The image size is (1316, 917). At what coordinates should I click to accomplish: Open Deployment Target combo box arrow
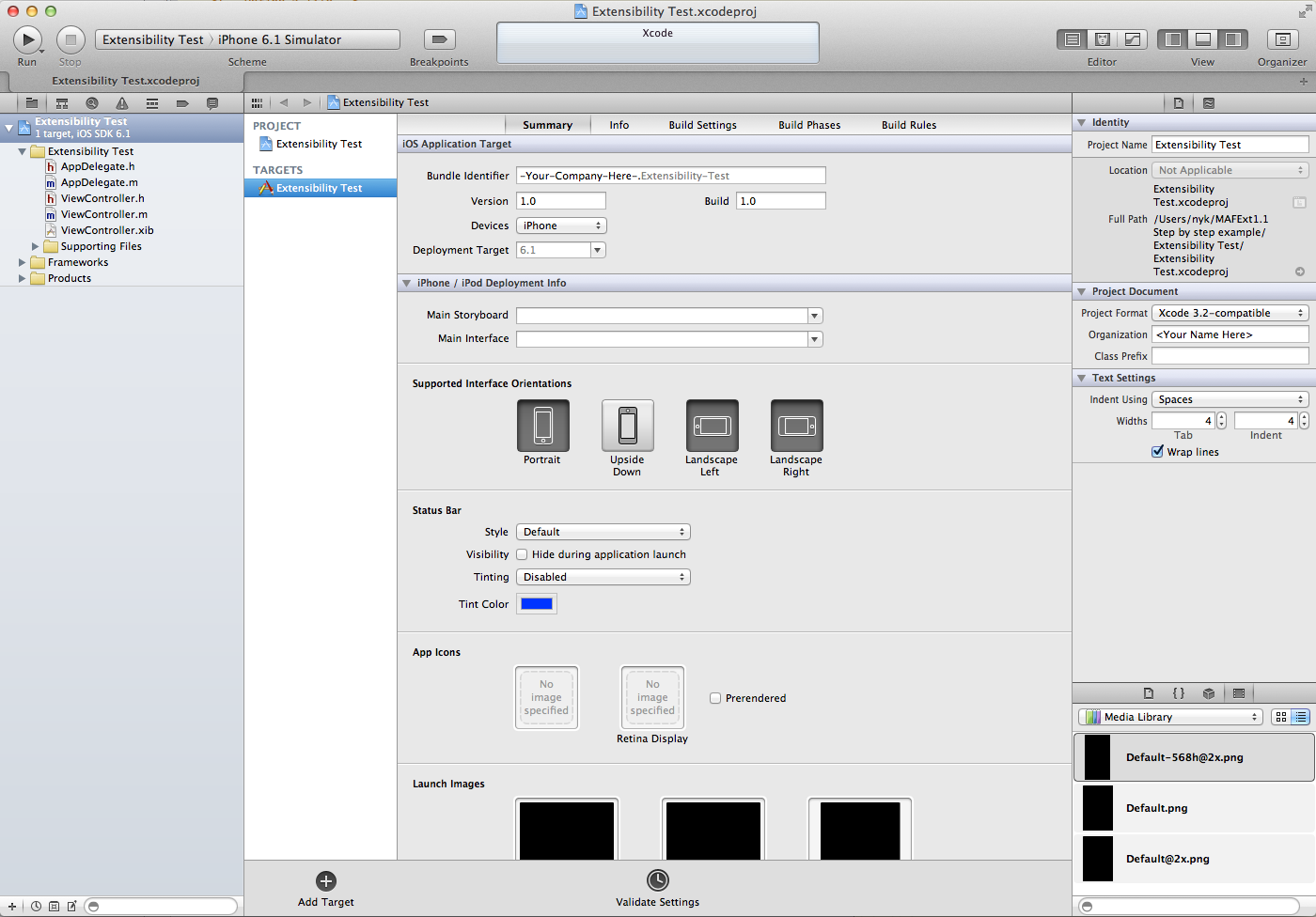pos(597,250)
